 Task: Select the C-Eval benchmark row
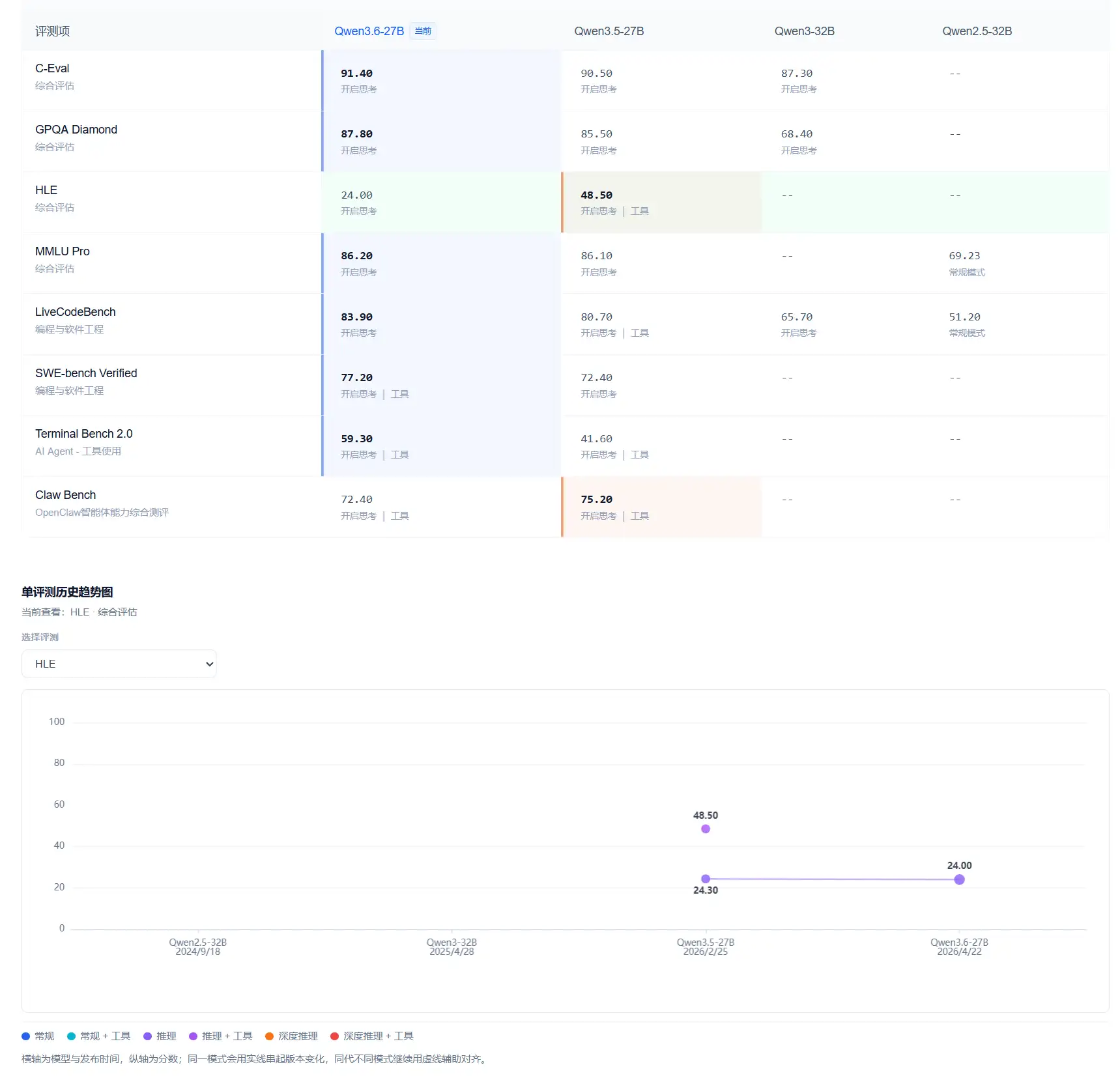[52, 68]
